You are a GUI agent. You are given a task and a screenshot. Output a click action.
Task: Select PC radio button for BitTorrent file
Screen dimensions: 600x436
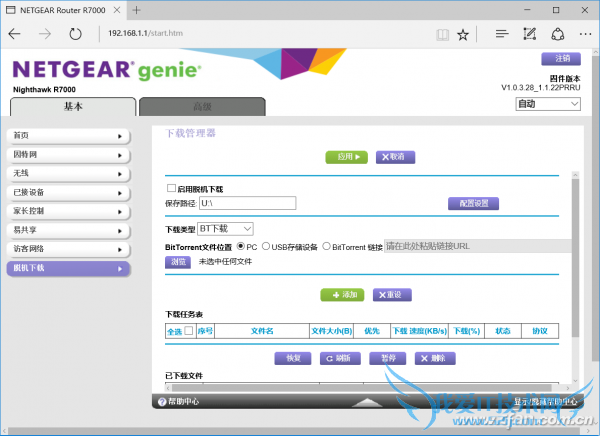[241, 246]
